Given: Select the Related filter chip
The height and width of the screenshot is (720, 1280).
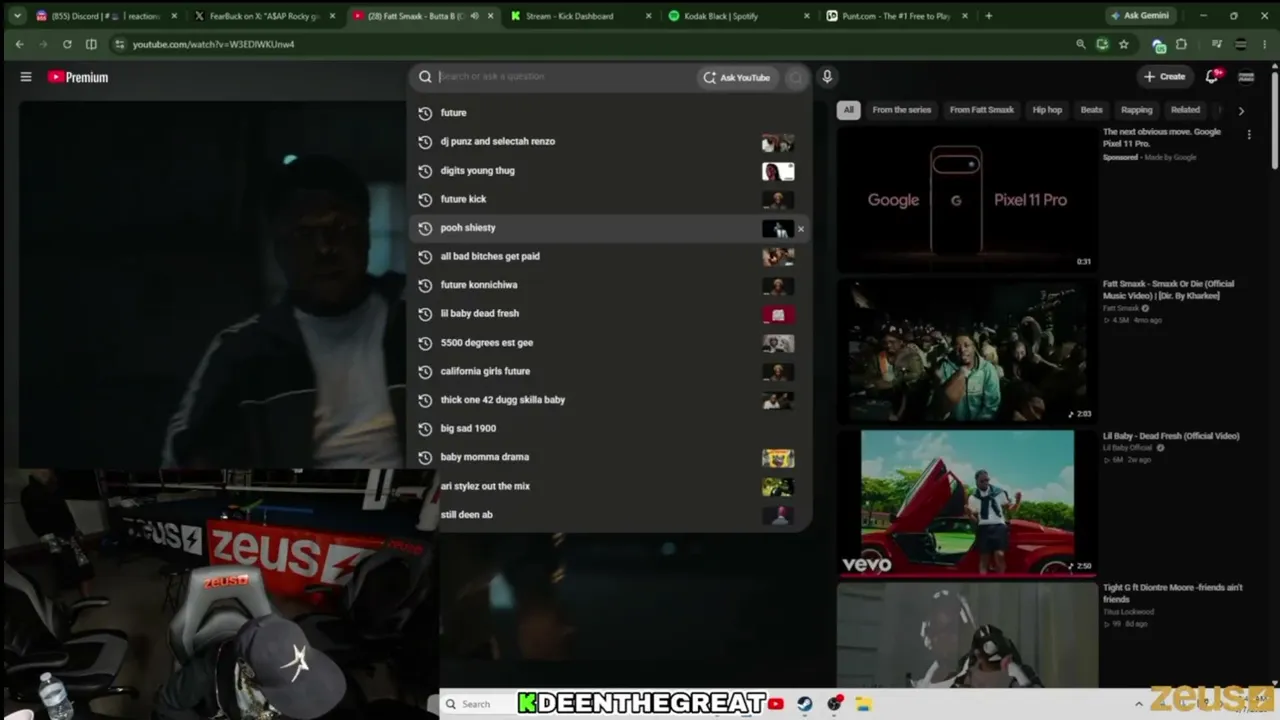Looking at the screenshot, I should 1185,110.
